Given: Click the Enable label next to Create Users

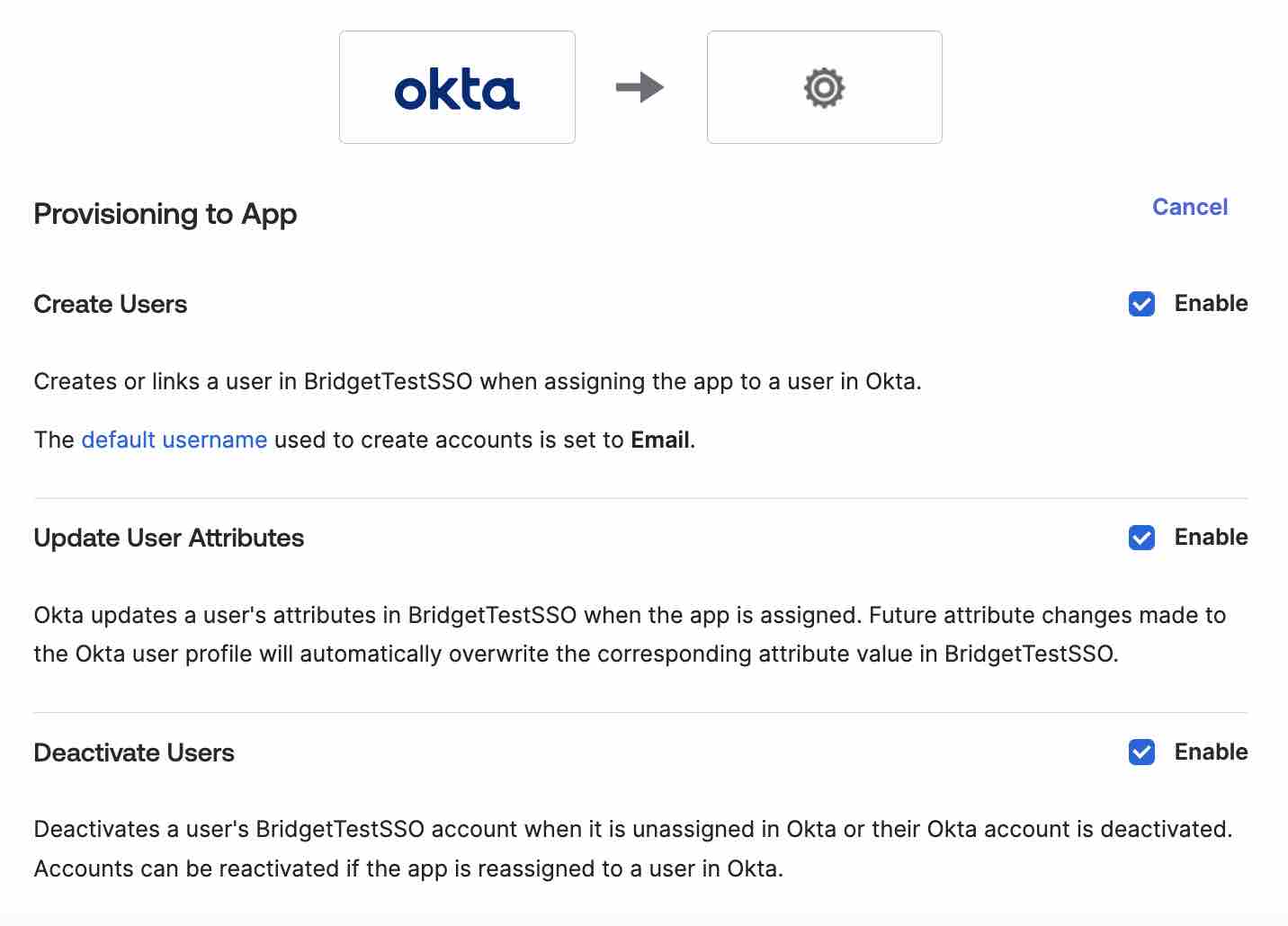Looking at the screenshot, I should [1211, 304].
